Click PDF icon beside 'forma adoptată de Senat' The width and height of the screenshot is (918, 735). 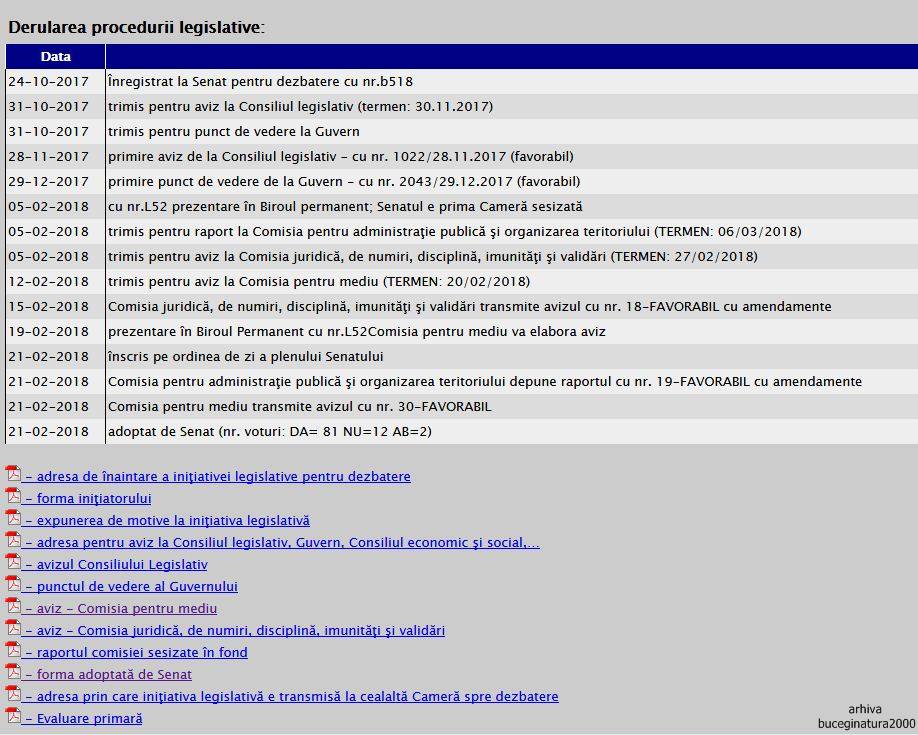click(x=13, y=672)
